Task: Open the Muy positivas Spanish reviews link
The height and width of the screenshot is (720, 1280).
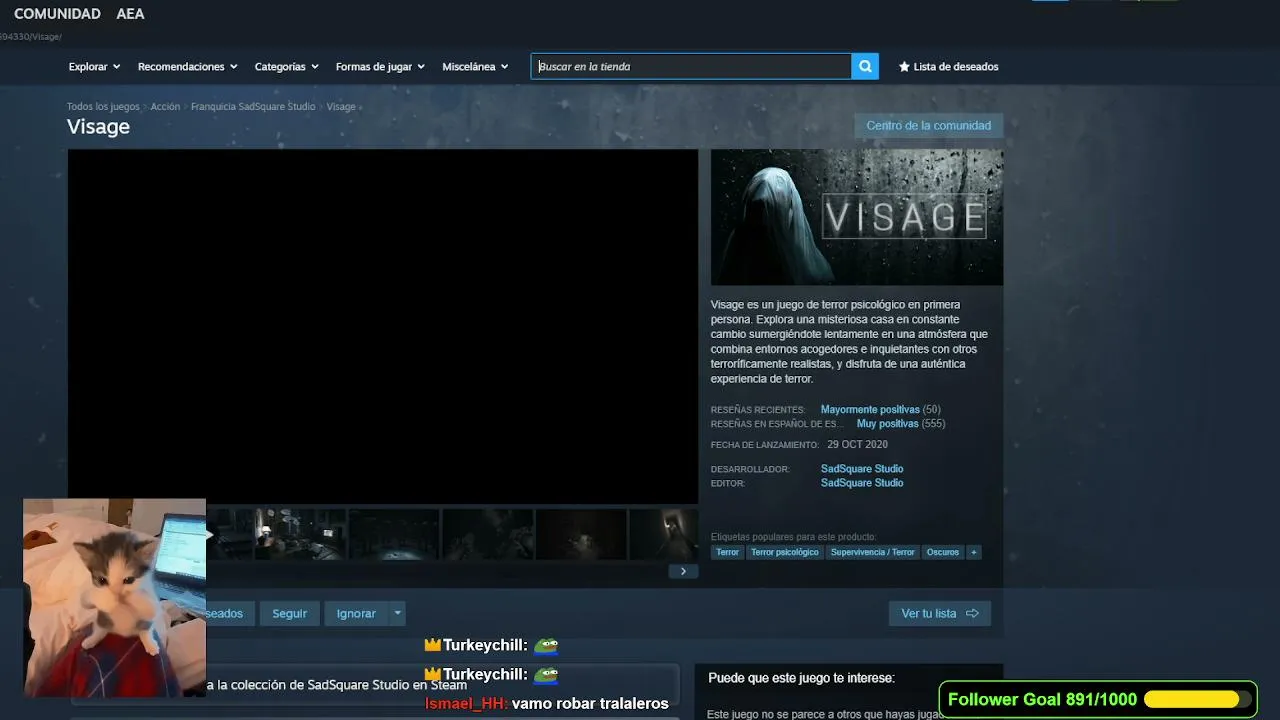Action: tap(888, 424)
